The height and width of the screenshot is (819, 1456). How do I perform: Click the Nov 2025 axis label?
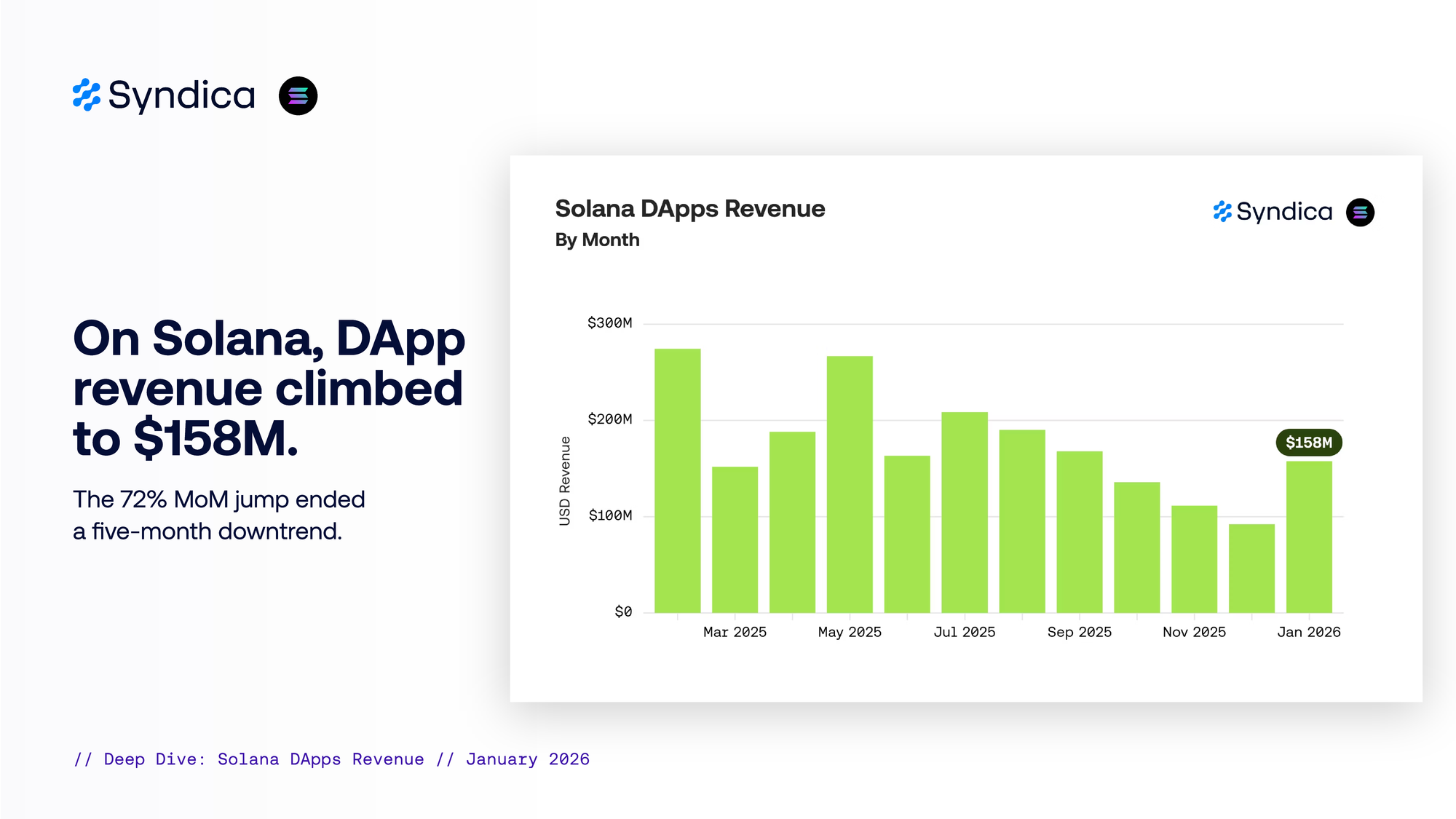click(1194, 632)
